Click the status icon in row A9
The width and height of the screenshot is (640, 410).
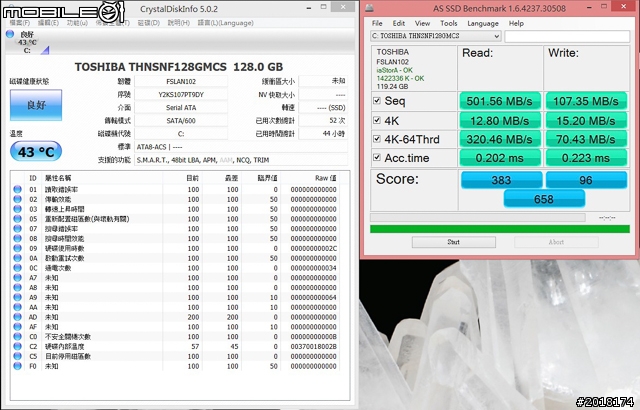pos(17,297)
